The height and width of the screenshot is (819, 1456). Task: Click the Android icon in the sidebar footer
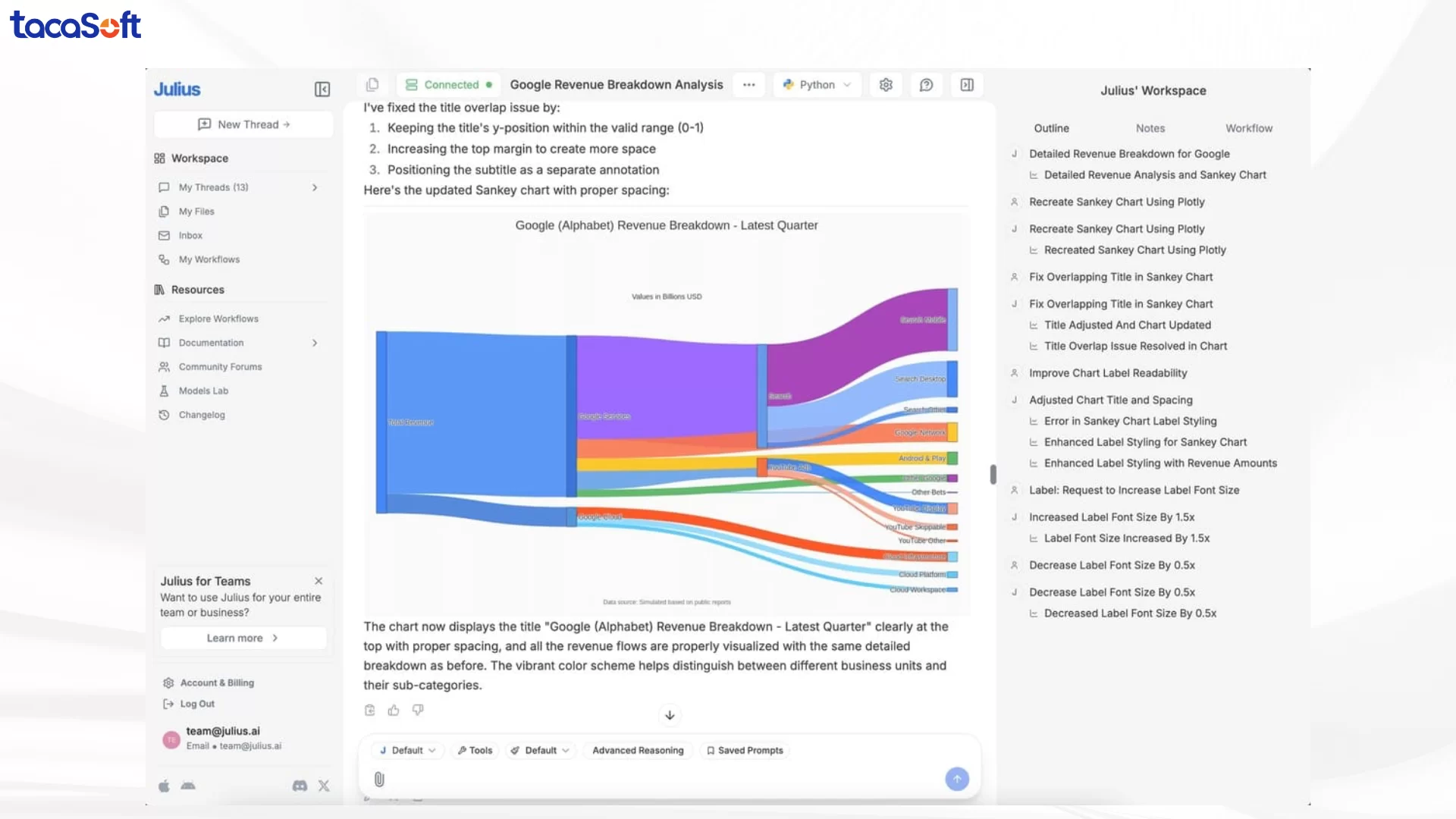(x=188, y=786)
